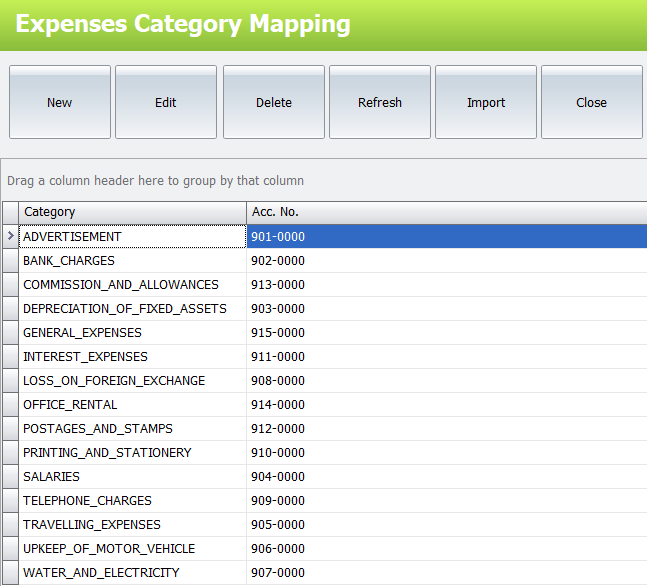This screenshot has width=647, height=586.
Task: Select COMMISSION_AND_ALLOWANCES category
Action: pos(132,284)
